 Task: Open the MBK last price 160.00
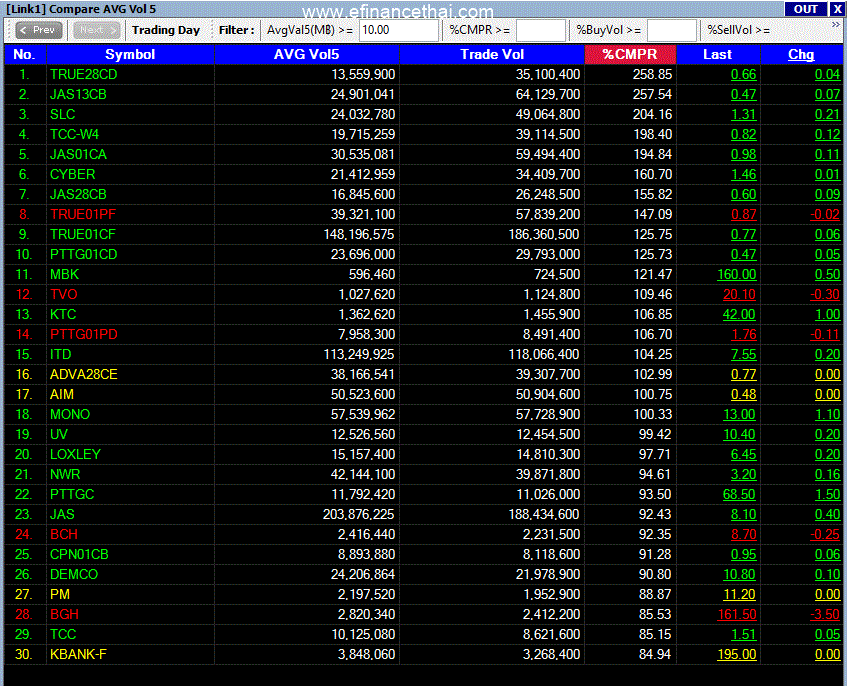click(737, 274)
